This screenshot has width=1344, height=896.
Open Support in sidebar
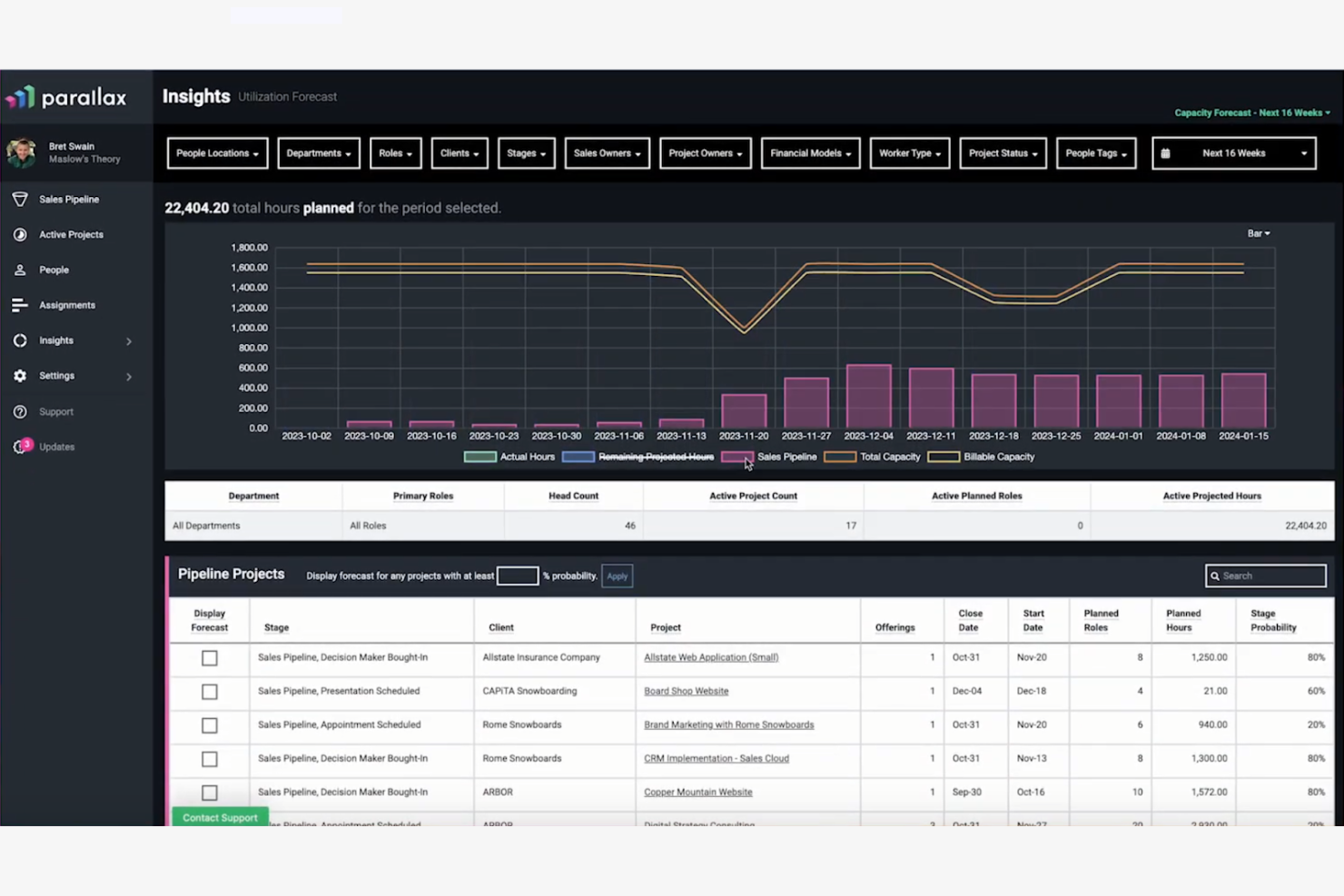point(56,411)
